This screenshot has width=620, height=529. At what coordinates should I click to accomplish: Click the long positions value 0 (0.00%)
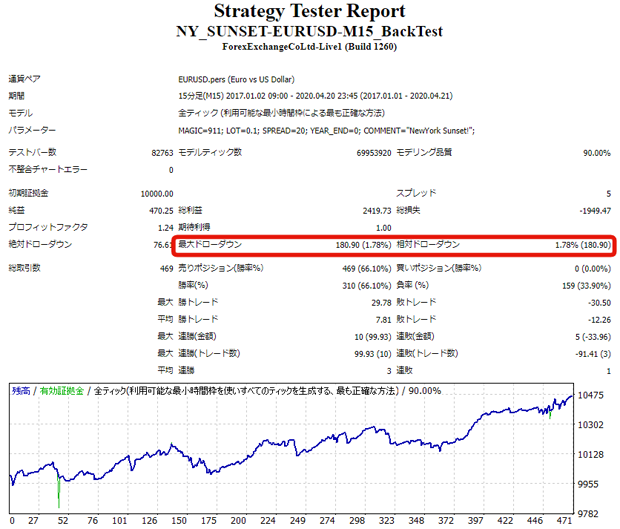coord(593,269)
